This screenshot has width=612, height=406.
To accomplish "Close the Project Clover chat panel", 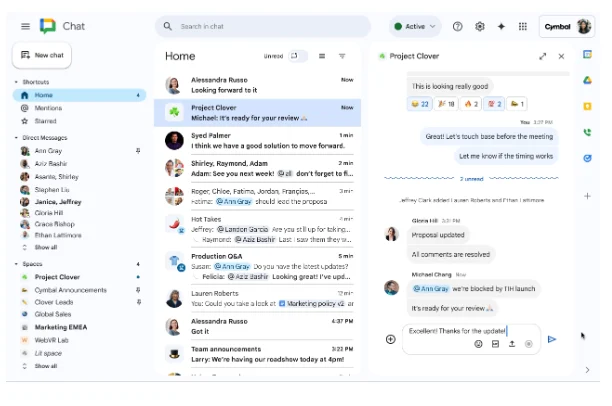I will point(561,57).
